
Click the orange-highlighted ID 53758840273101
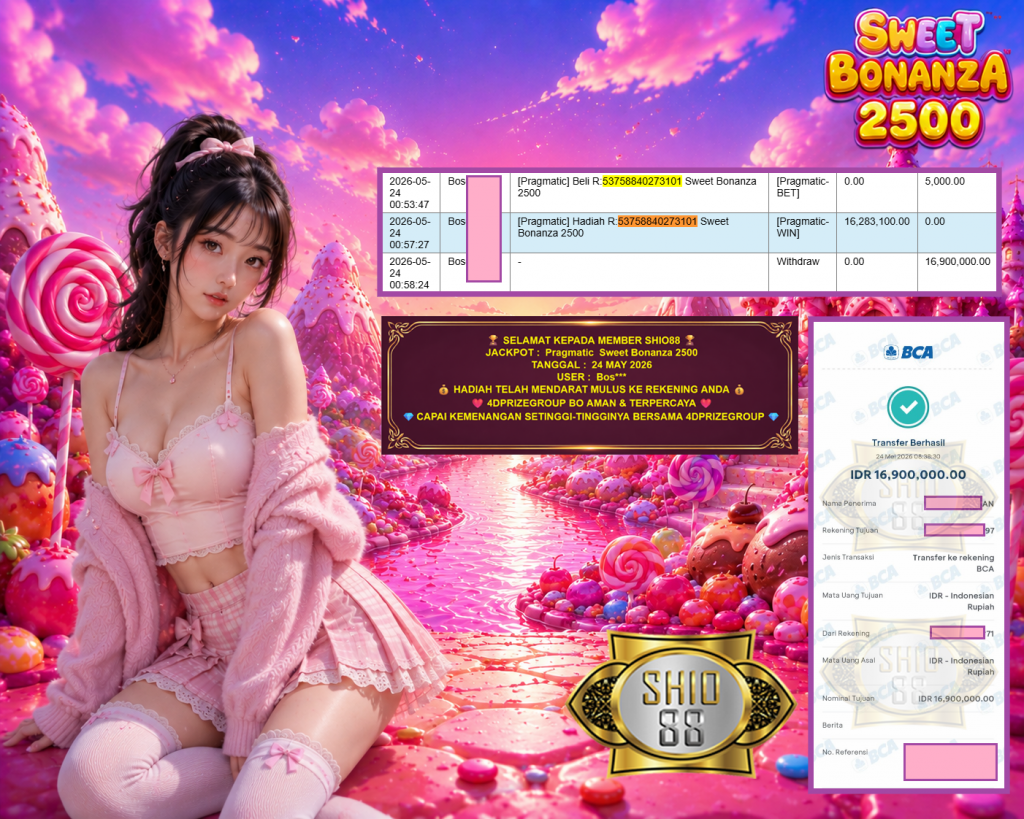[657, 221]
